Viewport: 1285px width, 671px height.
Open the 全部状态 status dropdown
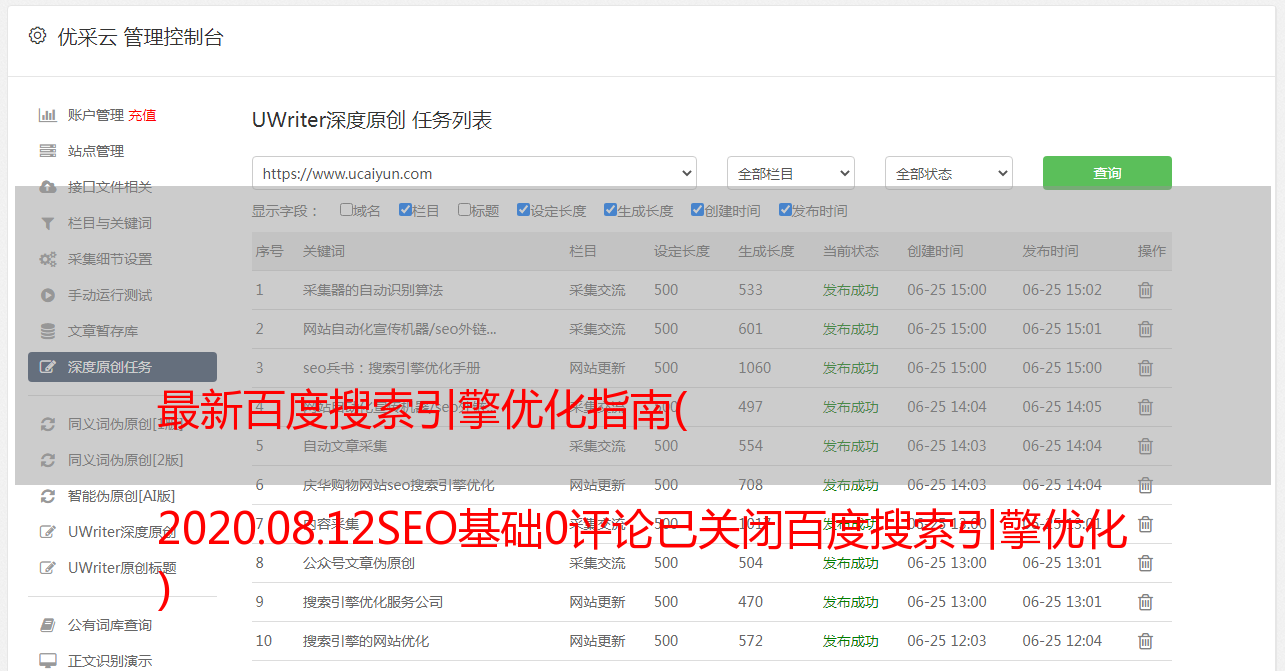[x=948, y=173]
